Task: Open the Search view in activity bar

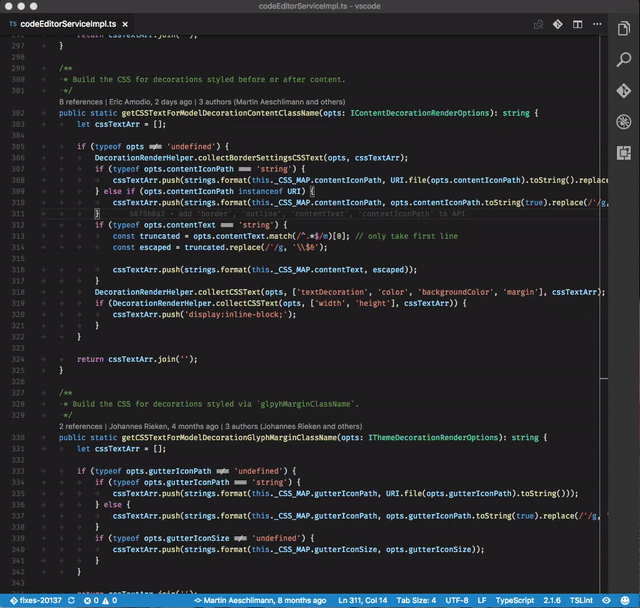Action: pyautogui.click(x=622, y=59)
